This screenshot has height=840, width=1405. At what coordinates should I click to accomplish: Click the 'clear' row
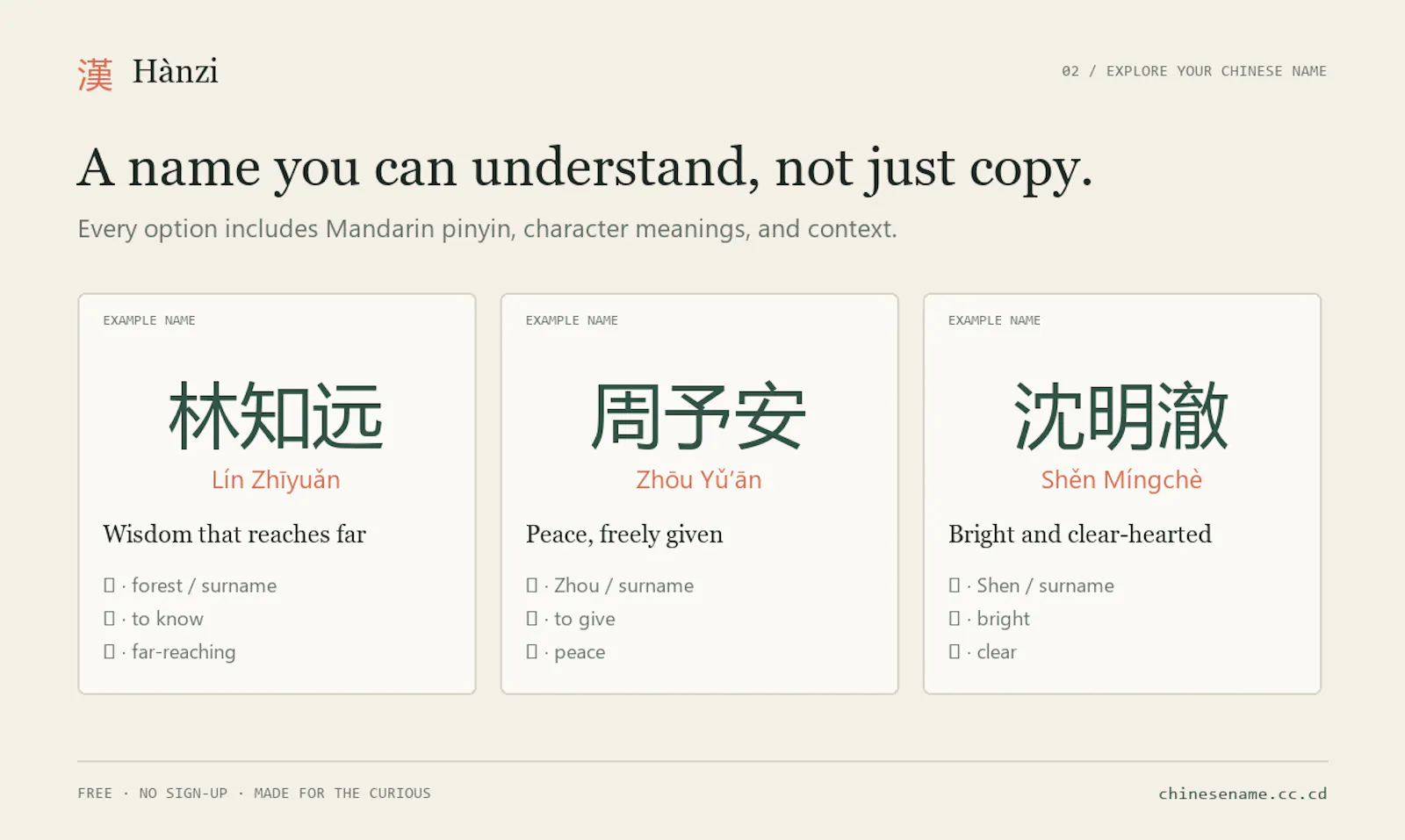tap(983, 652)
